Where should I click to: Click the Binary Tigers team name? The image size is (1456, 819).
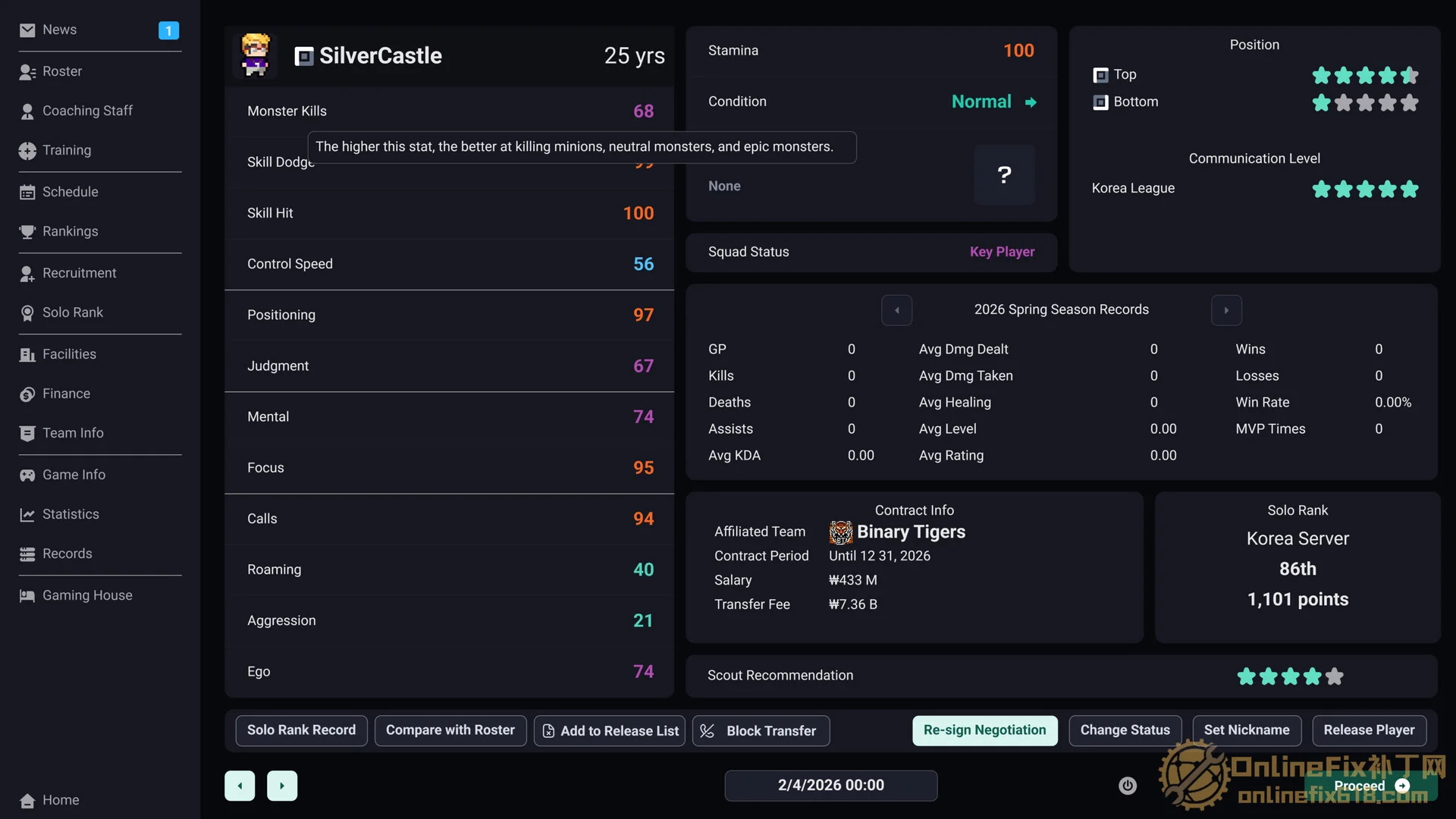click(x=911, y=532)
